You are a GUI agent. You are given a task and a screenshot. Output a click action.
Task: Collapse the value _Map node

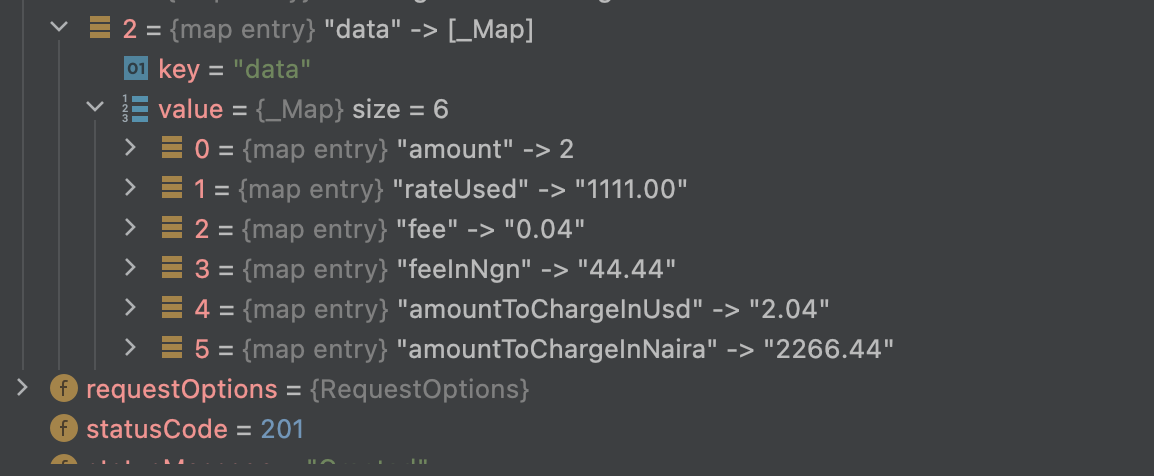click(x=95, y=107)
